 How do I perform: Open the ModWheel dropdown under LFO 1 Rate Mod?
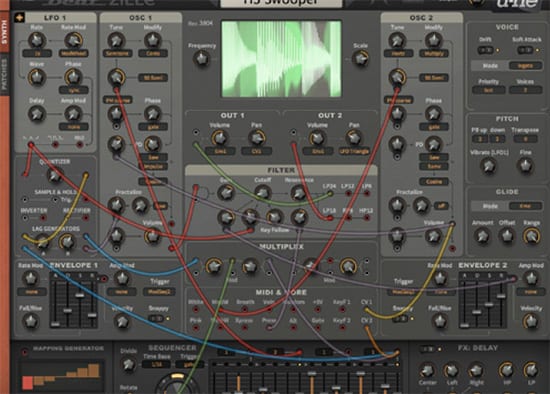pos(73,54)
